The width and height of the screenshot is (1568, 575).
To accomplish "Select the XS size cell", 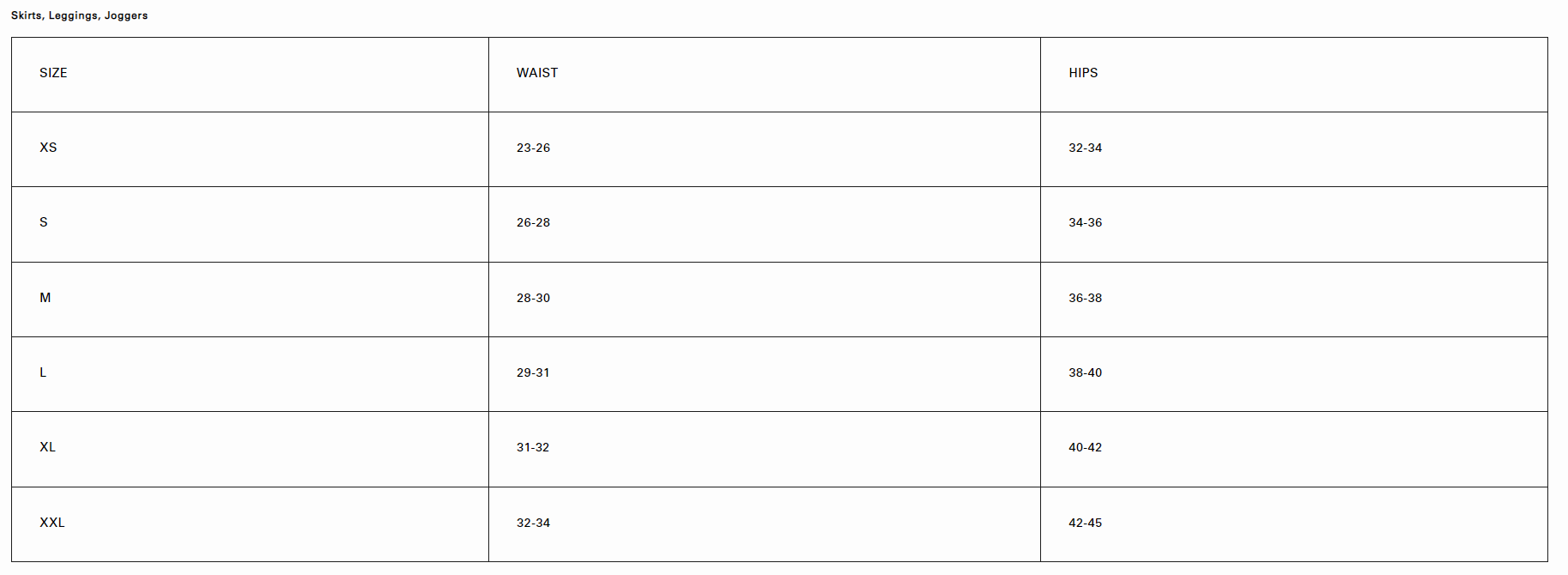I will point(250,149).
